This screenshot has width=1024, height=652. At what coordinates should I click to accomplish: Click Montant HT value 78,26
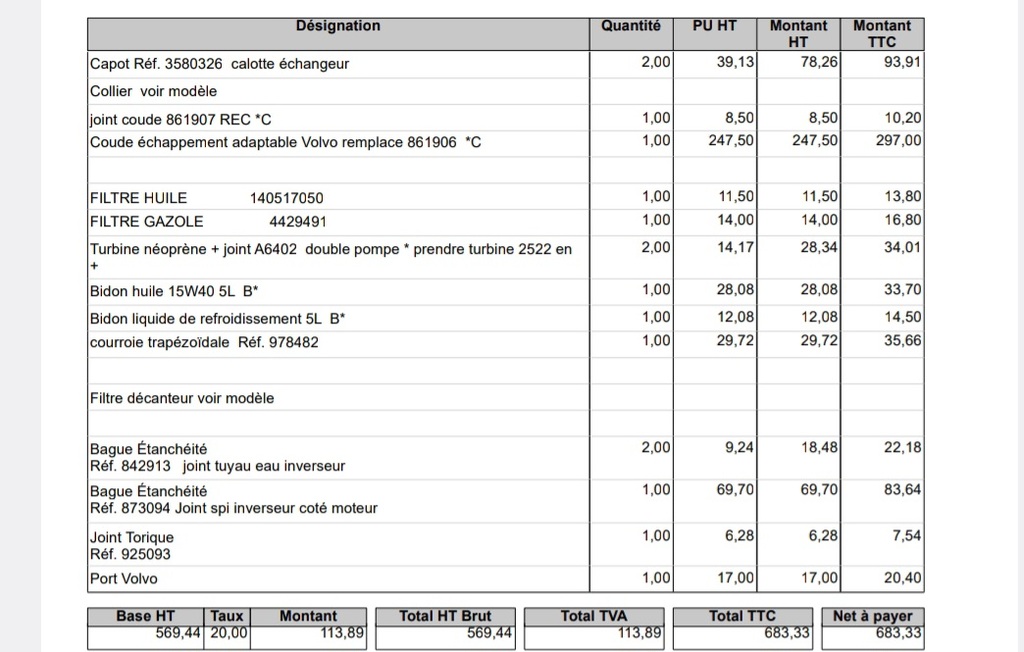pos(819,62)
